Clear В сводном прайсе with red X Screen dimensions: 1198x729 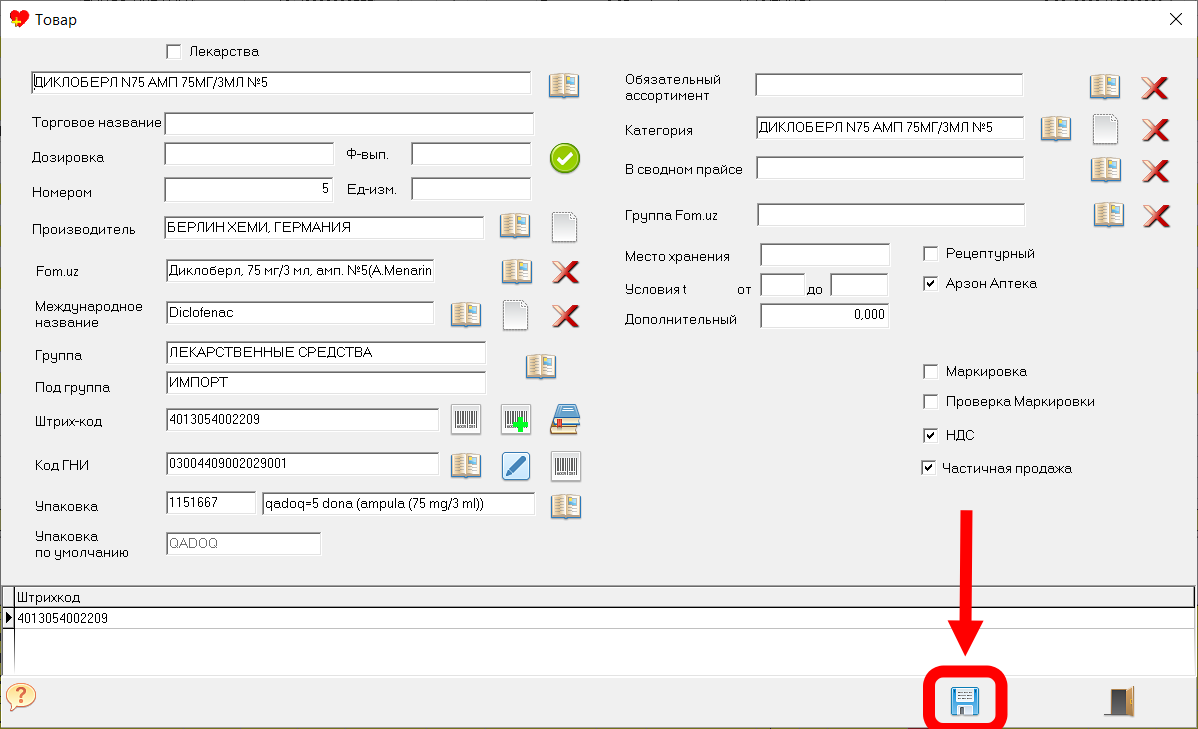pos(1155,170)
